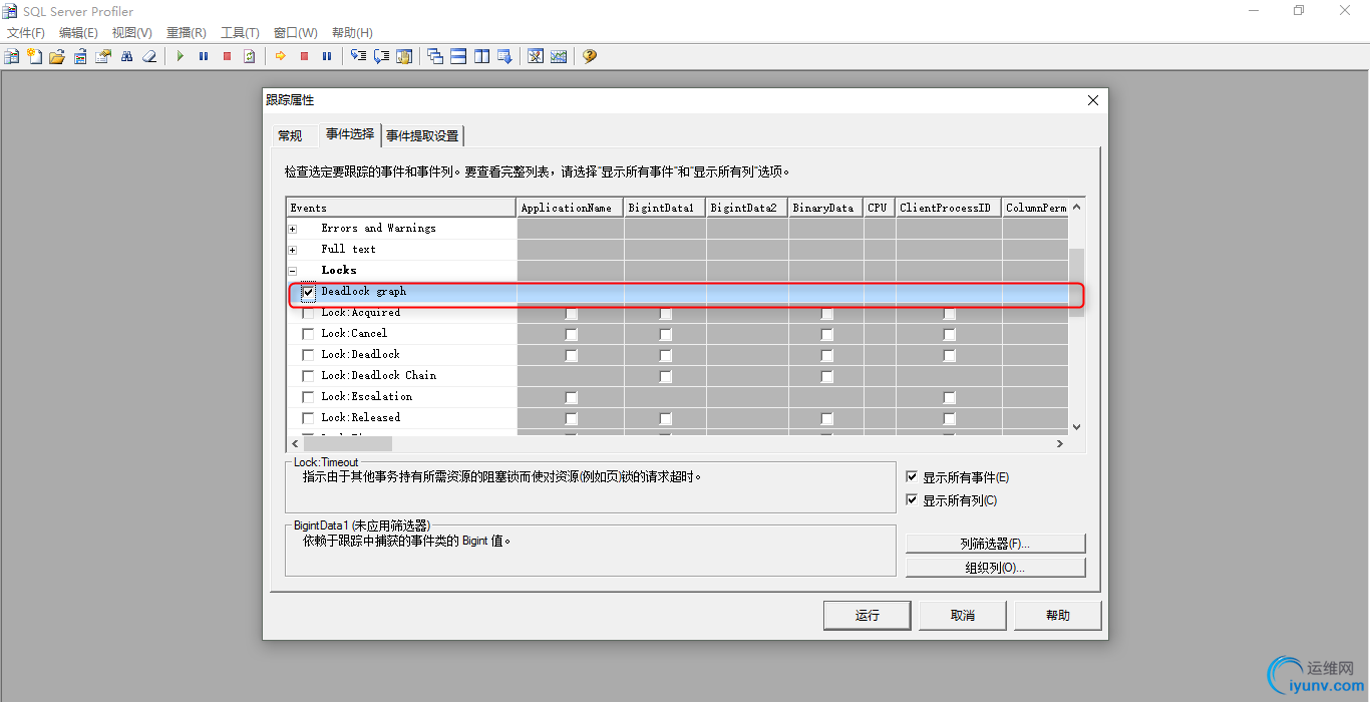Viewport: 1370px width, 702px height.
Task: Open the 视图(V) menu
Action: (132, 33)
